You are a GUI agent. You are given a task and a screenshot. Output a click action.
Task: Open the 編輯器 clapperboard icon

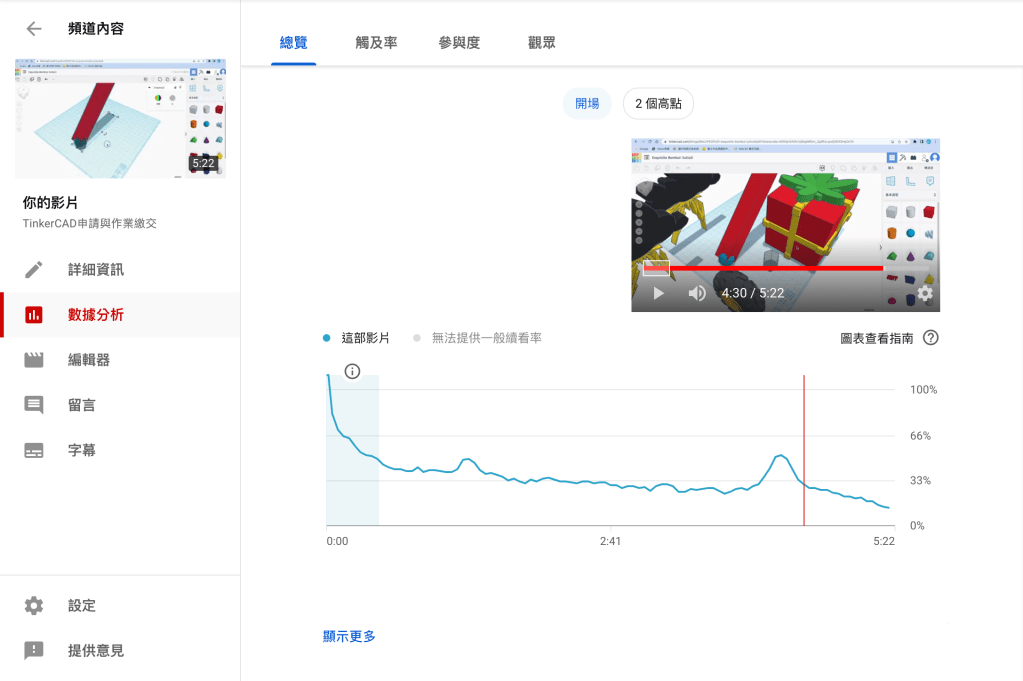pos(34,360)
